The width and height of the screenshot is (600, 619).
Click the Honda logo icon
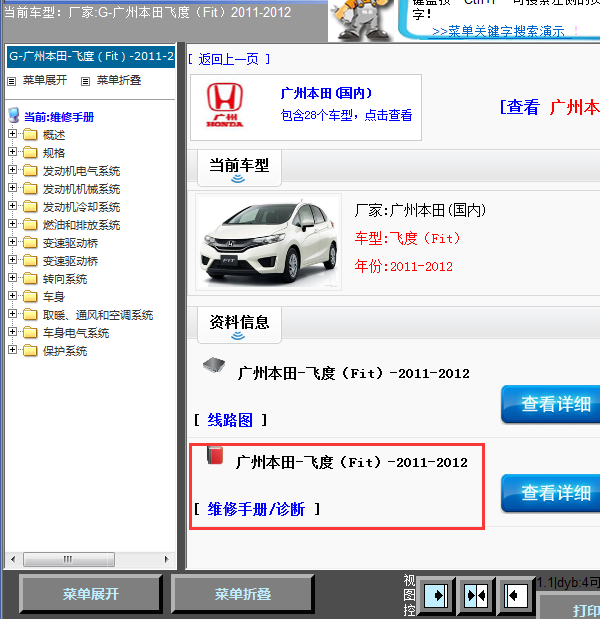[225, 105]
